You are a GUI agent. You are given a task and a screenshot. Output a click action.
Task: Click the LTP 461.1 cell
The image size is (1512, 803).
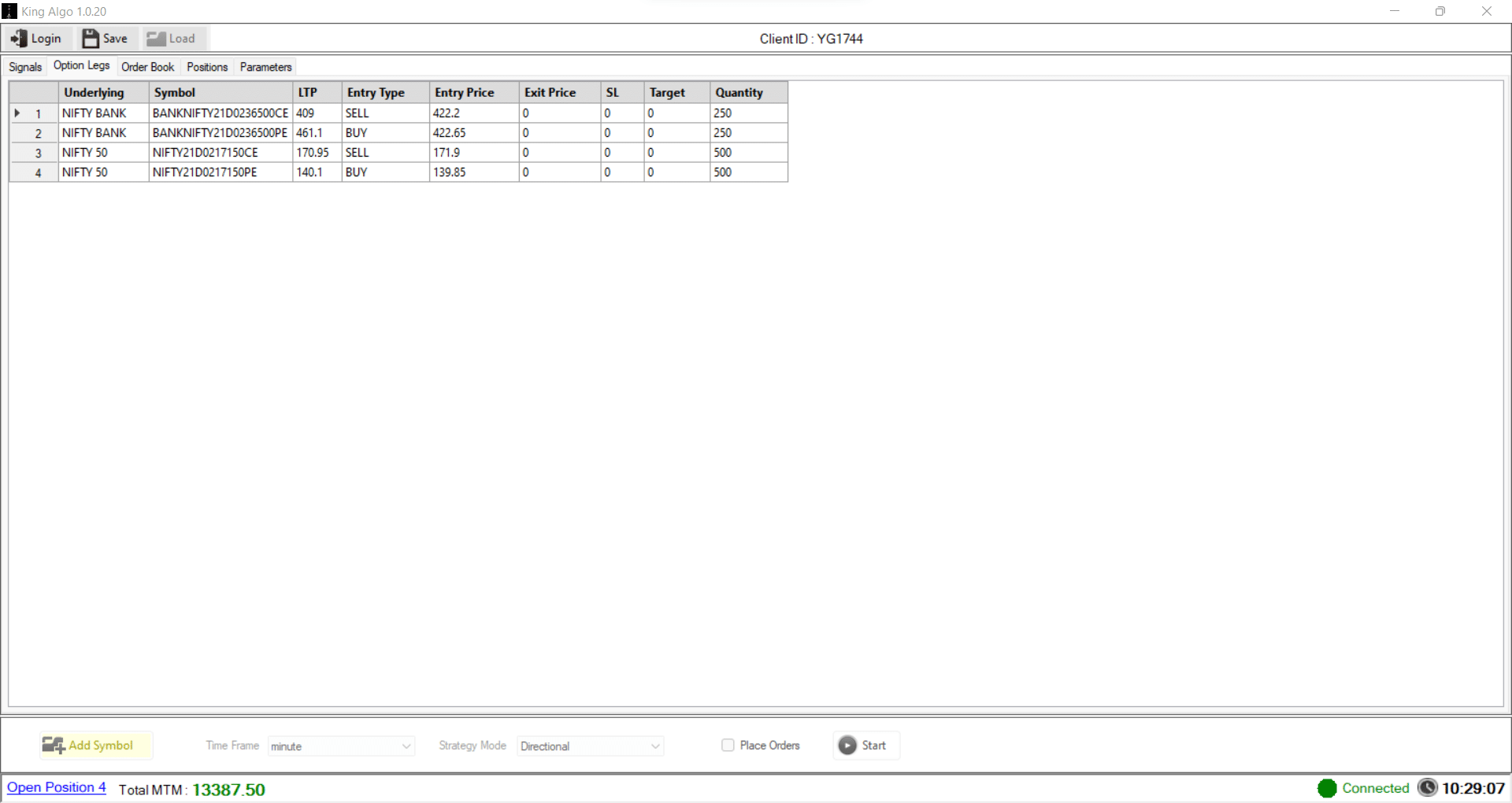click(317, 133)
